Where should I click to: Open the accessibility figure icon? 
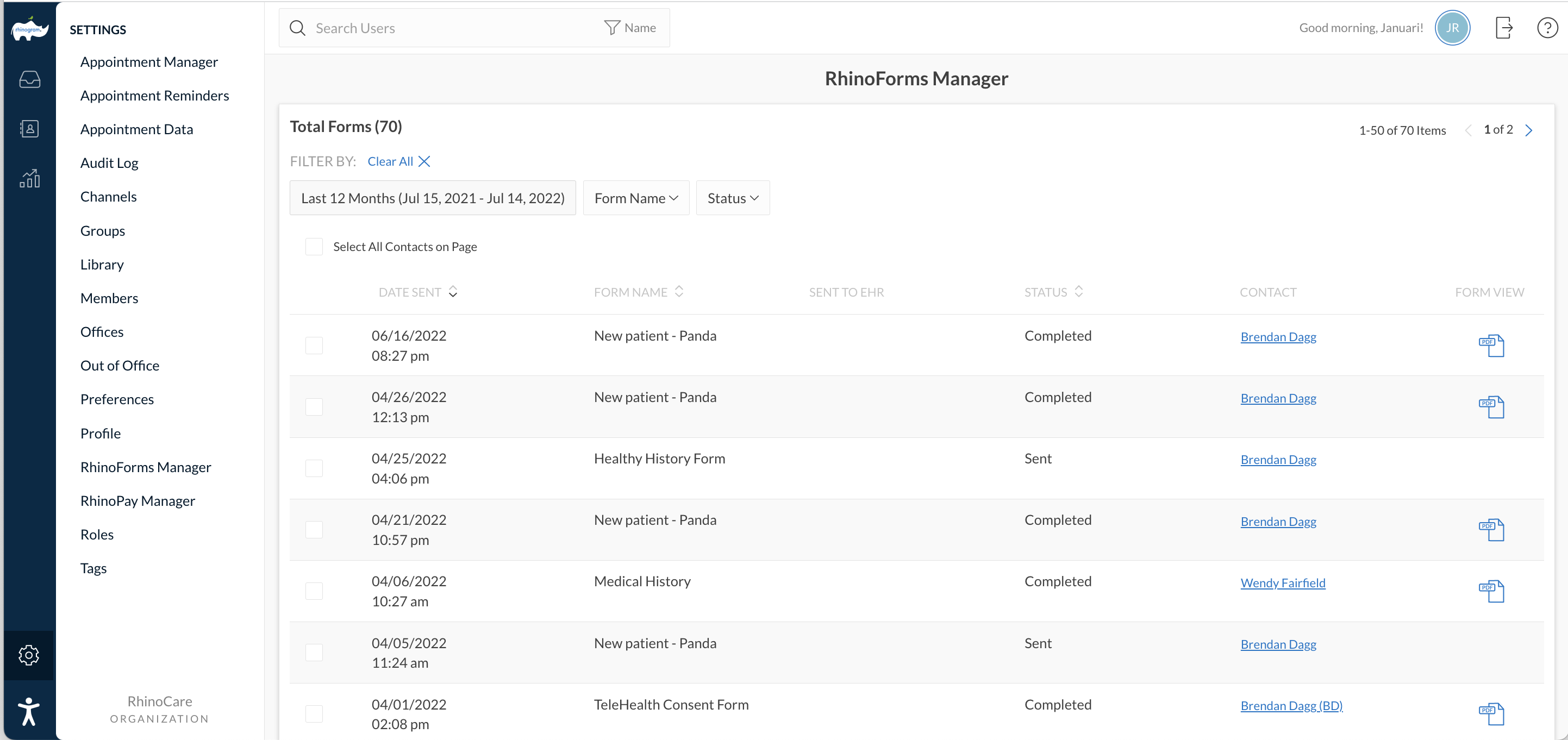pos(29,711)
